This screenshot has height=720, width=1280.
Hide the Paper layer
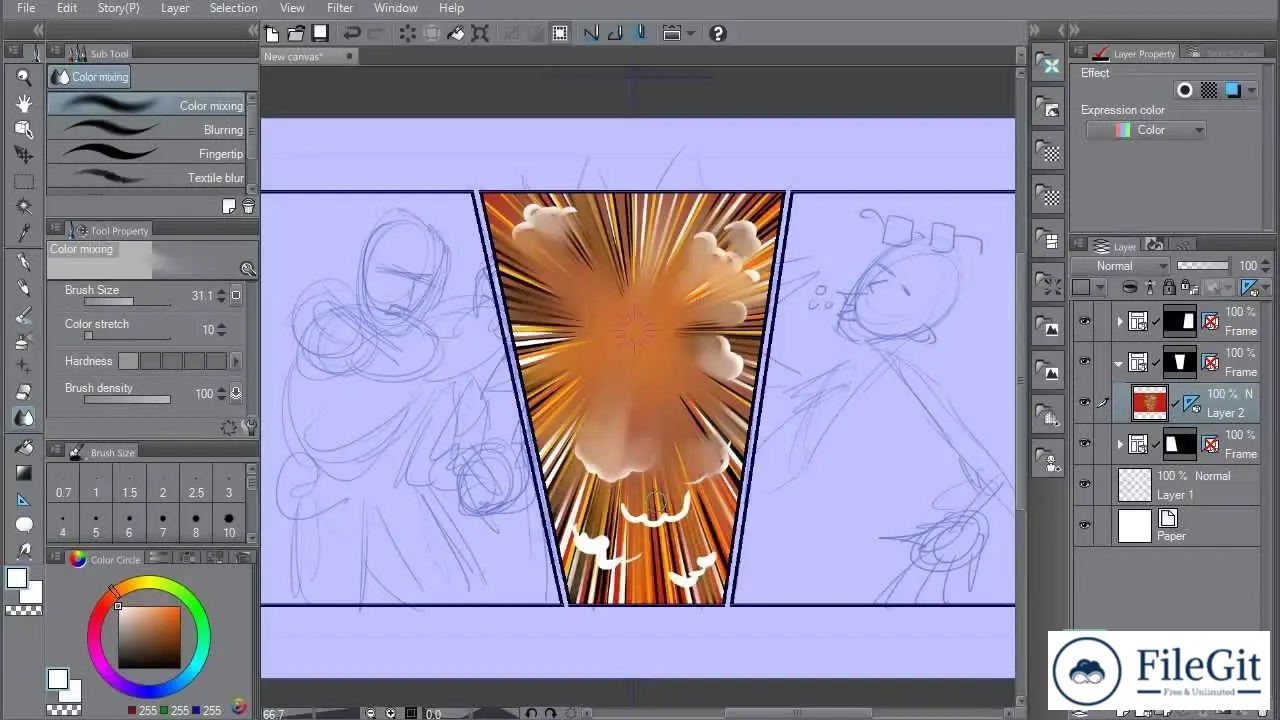pyautogui.click(x=1084, y=525)
